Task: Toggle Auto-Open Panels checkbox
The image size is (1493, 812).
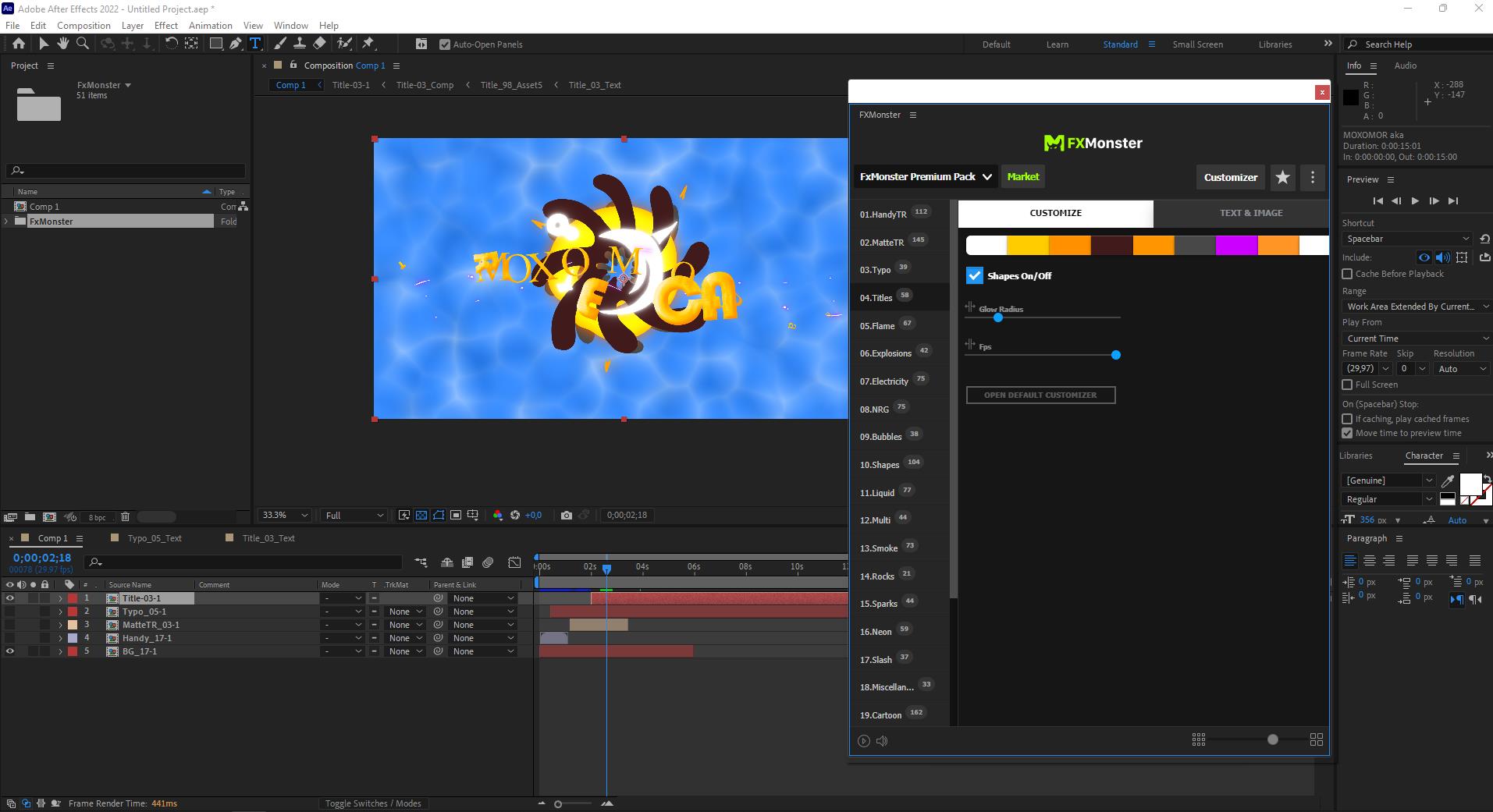Action: tap(445, 44)
